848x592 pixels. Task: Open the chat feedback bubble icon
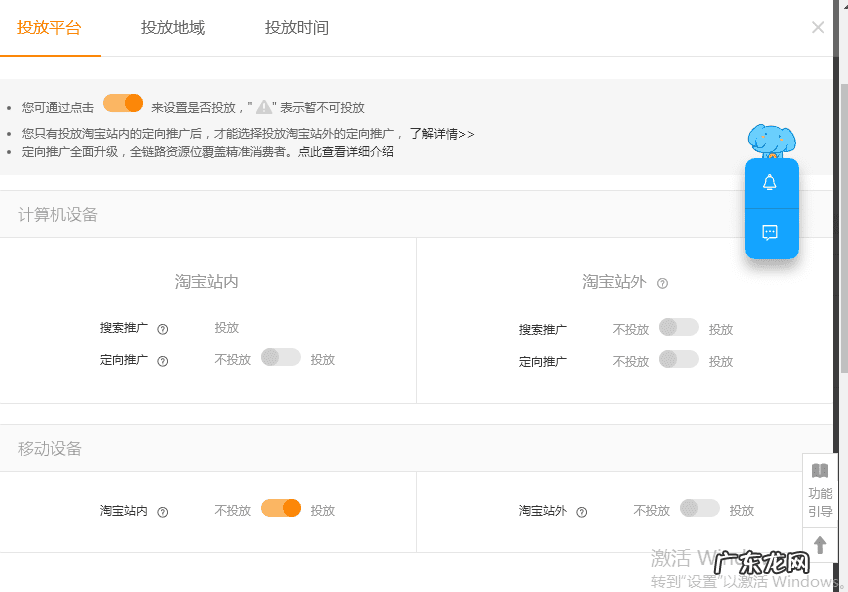point(771,232)
